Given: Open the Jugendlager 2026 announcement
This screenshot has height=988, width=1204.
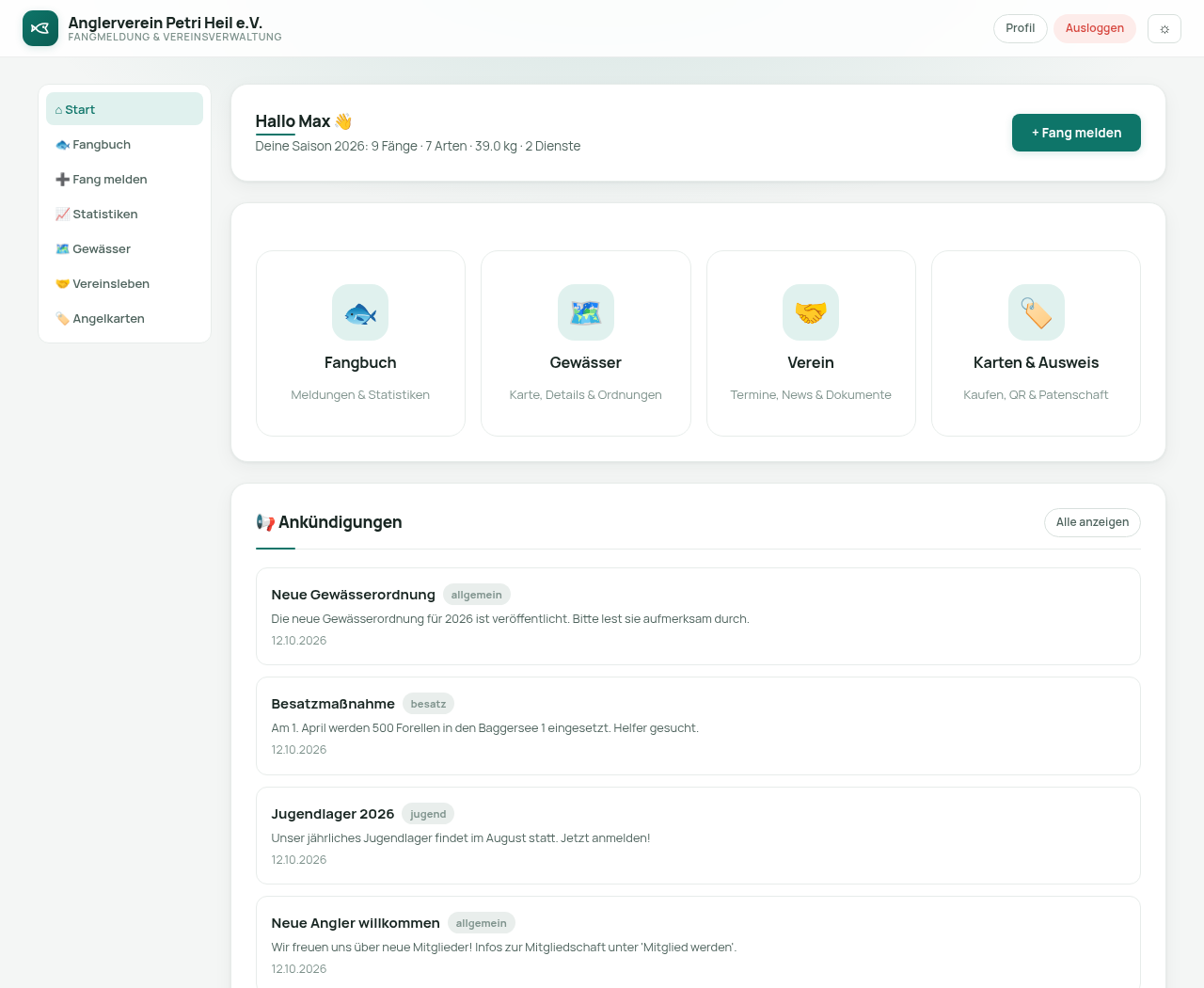Looking at the screenshot, I should coord(698,836).
